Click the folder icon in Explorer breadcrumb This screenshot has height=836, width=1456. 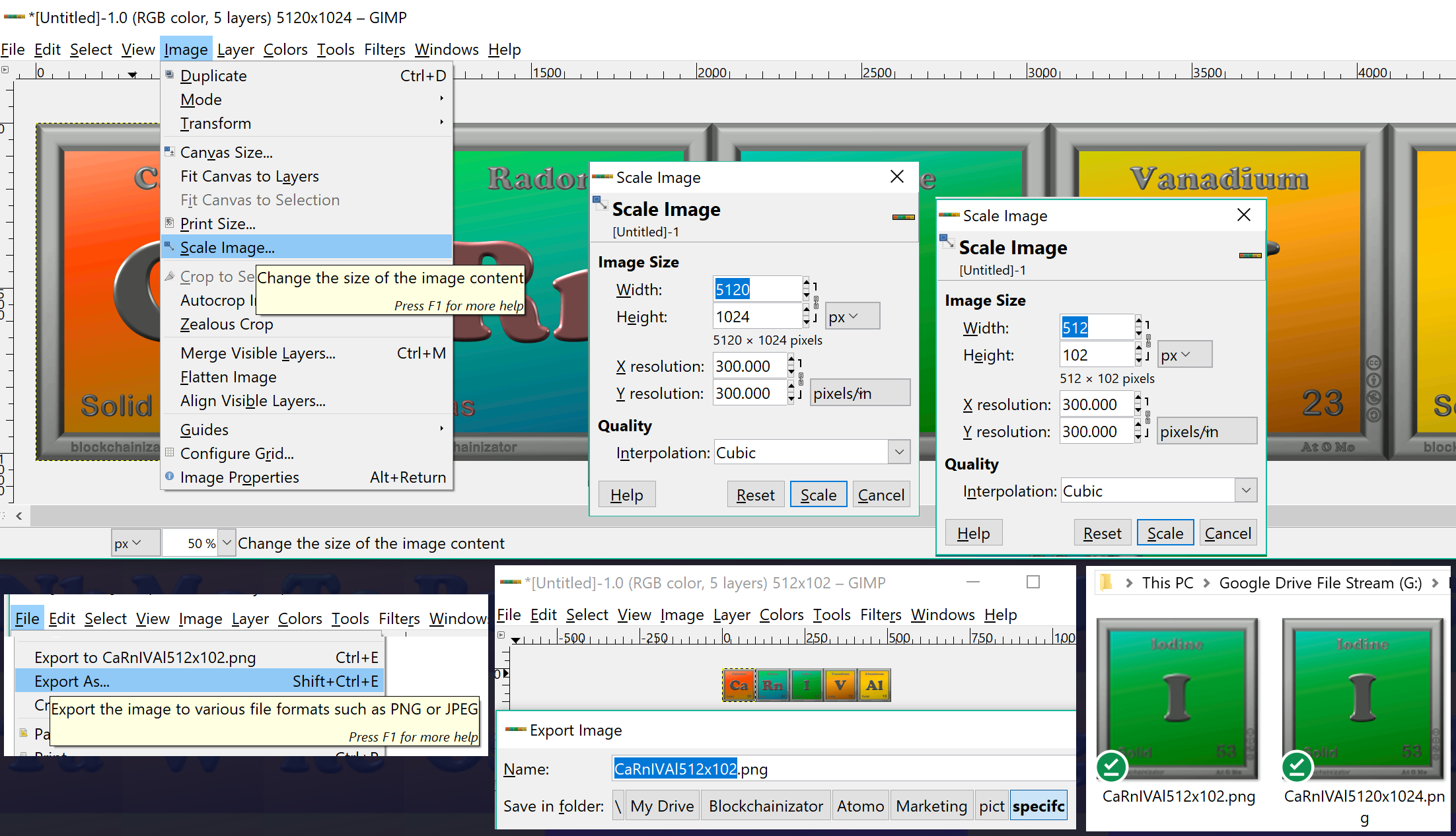pos(1107,582)
